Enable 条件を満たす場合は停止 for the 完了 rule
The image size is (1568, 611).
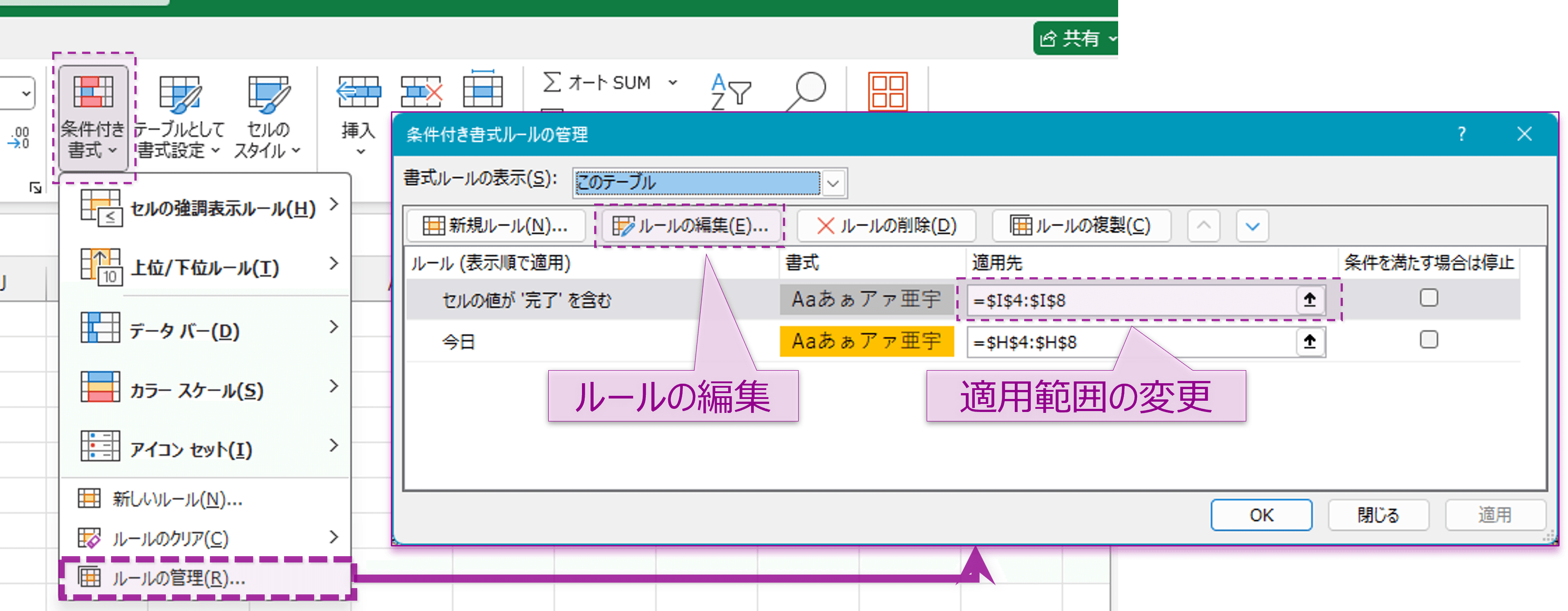pos(1429,297)
